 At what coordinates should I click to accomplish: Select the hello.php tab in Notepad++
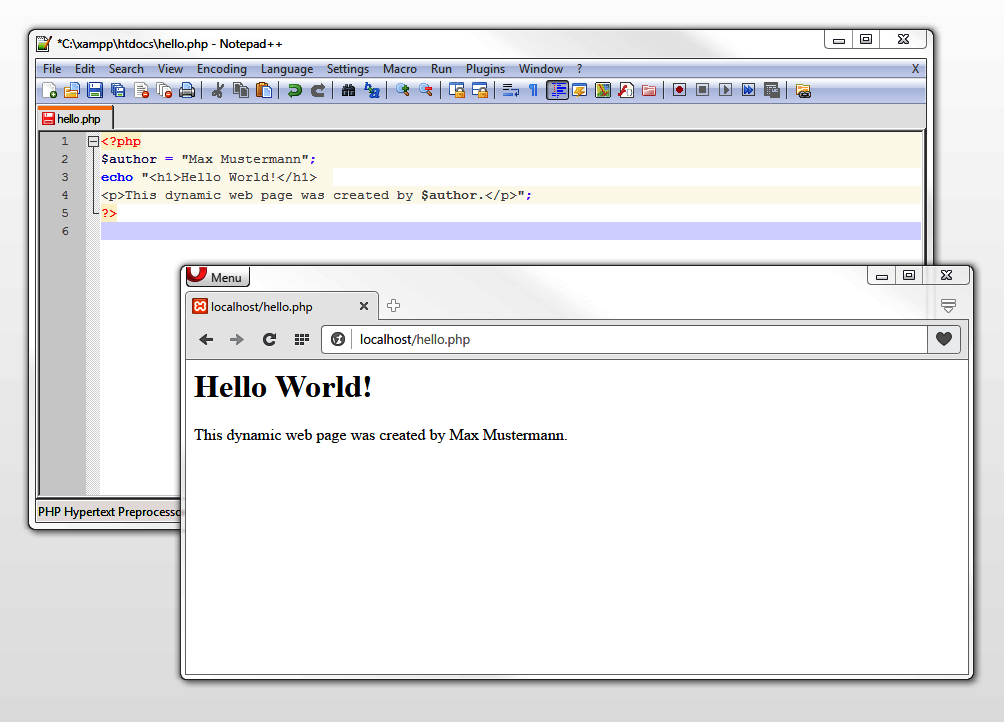coord(76,119)
